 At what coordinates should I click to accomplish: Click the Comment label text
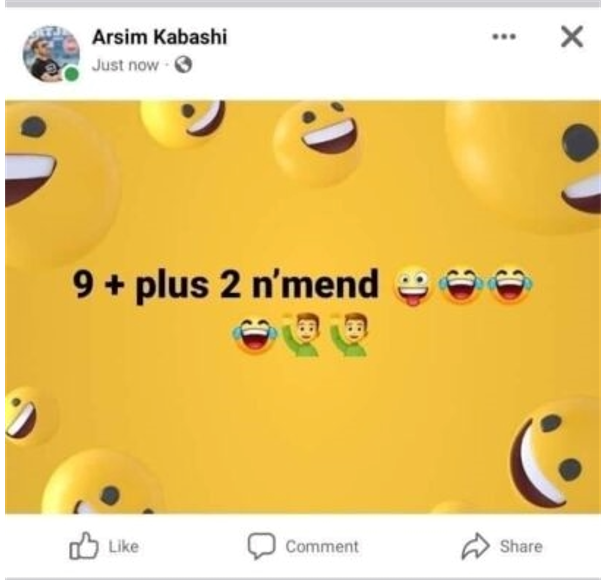coord(322,546)
